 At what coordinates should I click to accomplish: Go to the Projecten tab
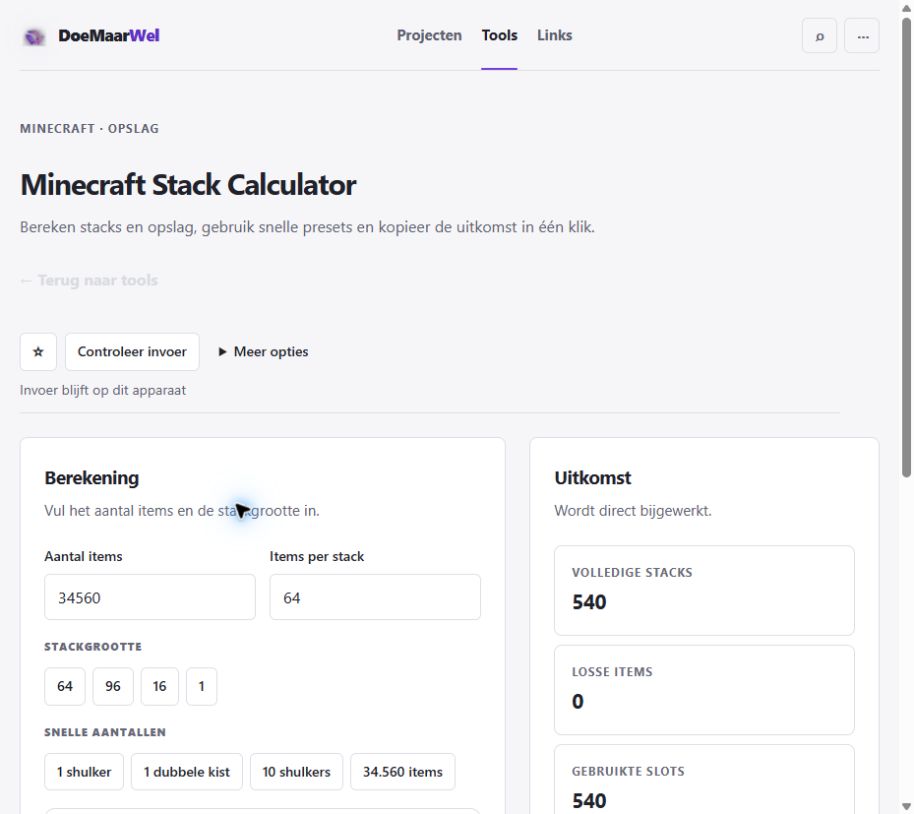tap(429, 36)
